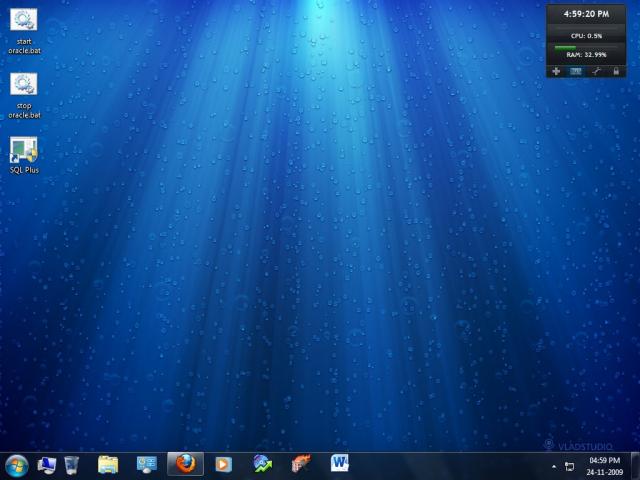Click the Show Desktop button at taskbar edge
This screenshot has width=640, height=480.
pyautogui.click(x=635, y=466)
